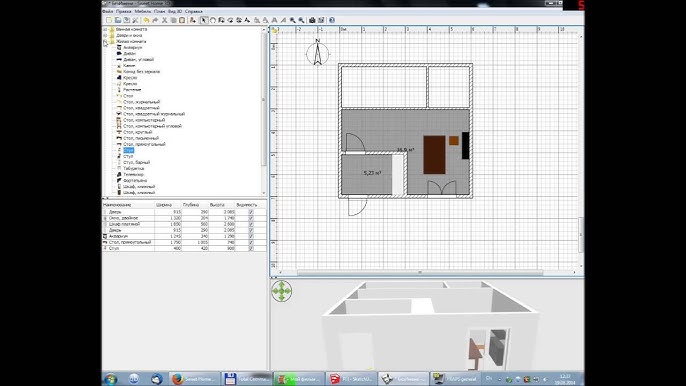The image size is (686, 386).
Task: Expand the Ванная комната folder
Action: coord(105,29)
